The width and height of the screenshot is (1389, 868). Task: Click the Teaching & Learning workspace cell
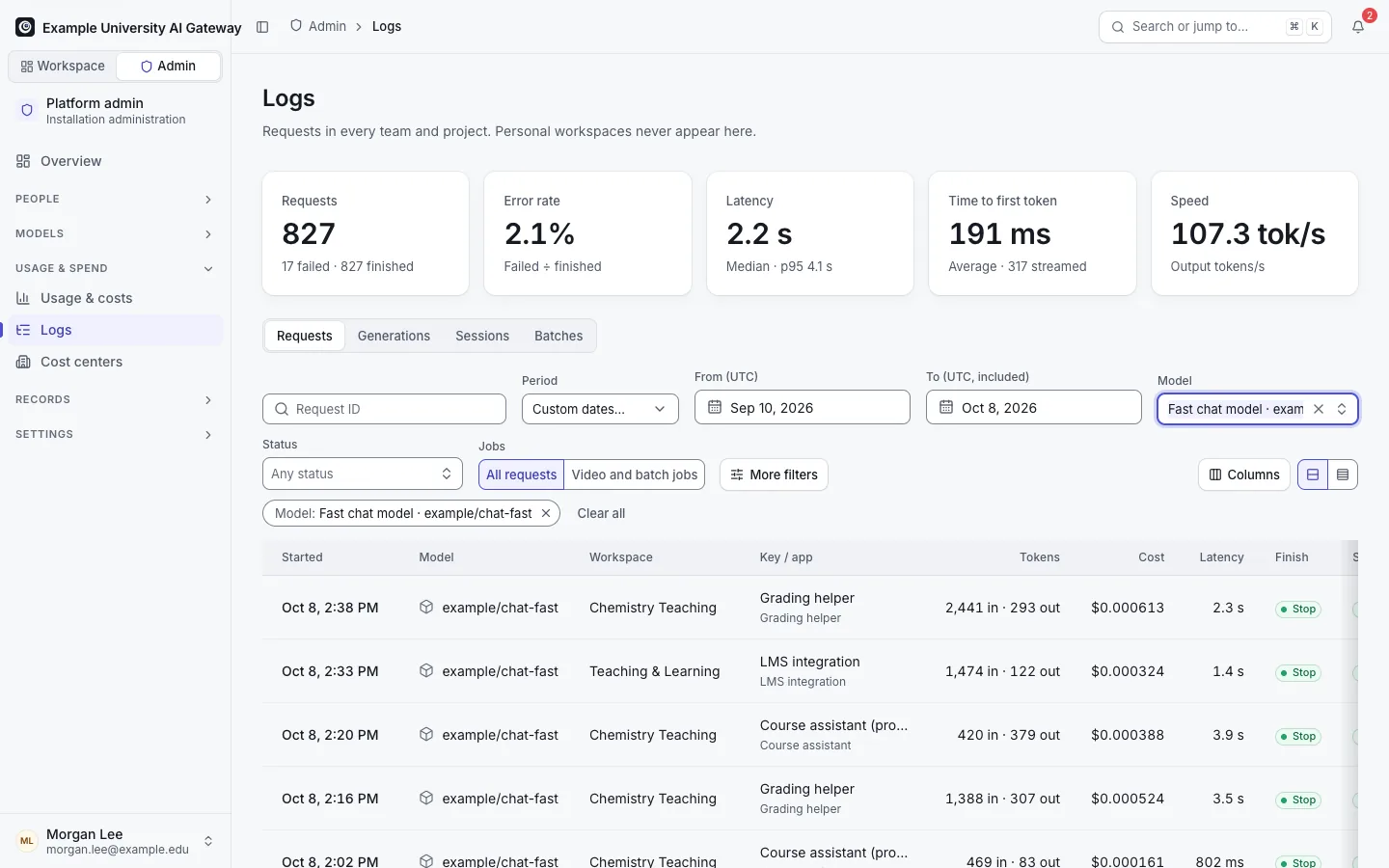(655, 671)
